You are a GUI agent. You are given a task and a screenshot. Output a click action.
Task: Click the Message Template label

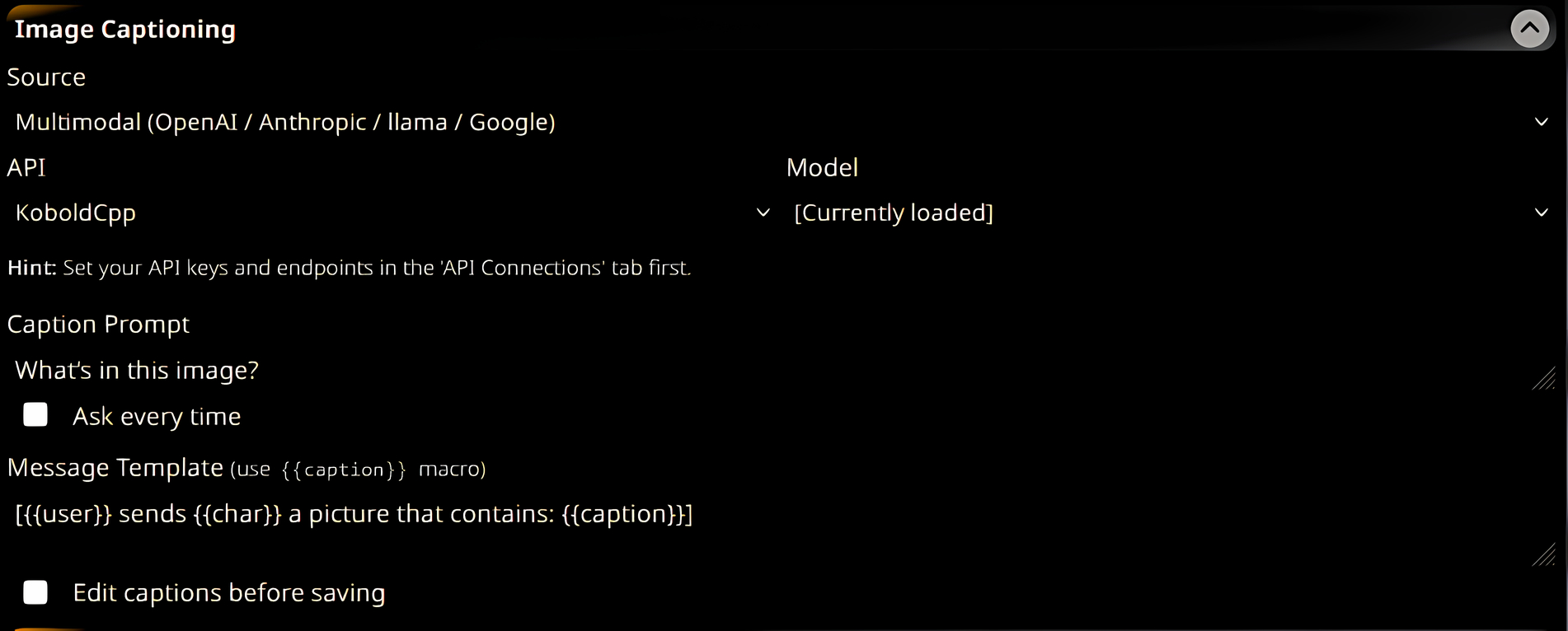(x=115, y=468)
